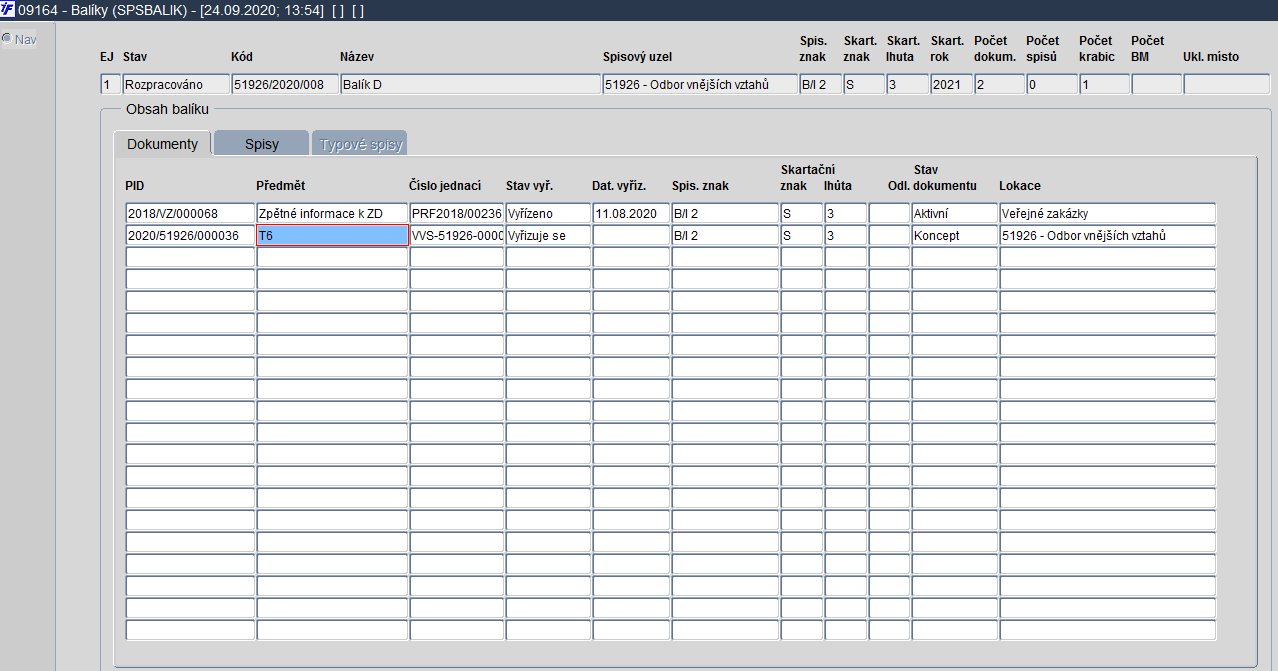Viewport: 1278px width, 671px height.
Task: Click the Předmět column header
Action: click(280, 185)
